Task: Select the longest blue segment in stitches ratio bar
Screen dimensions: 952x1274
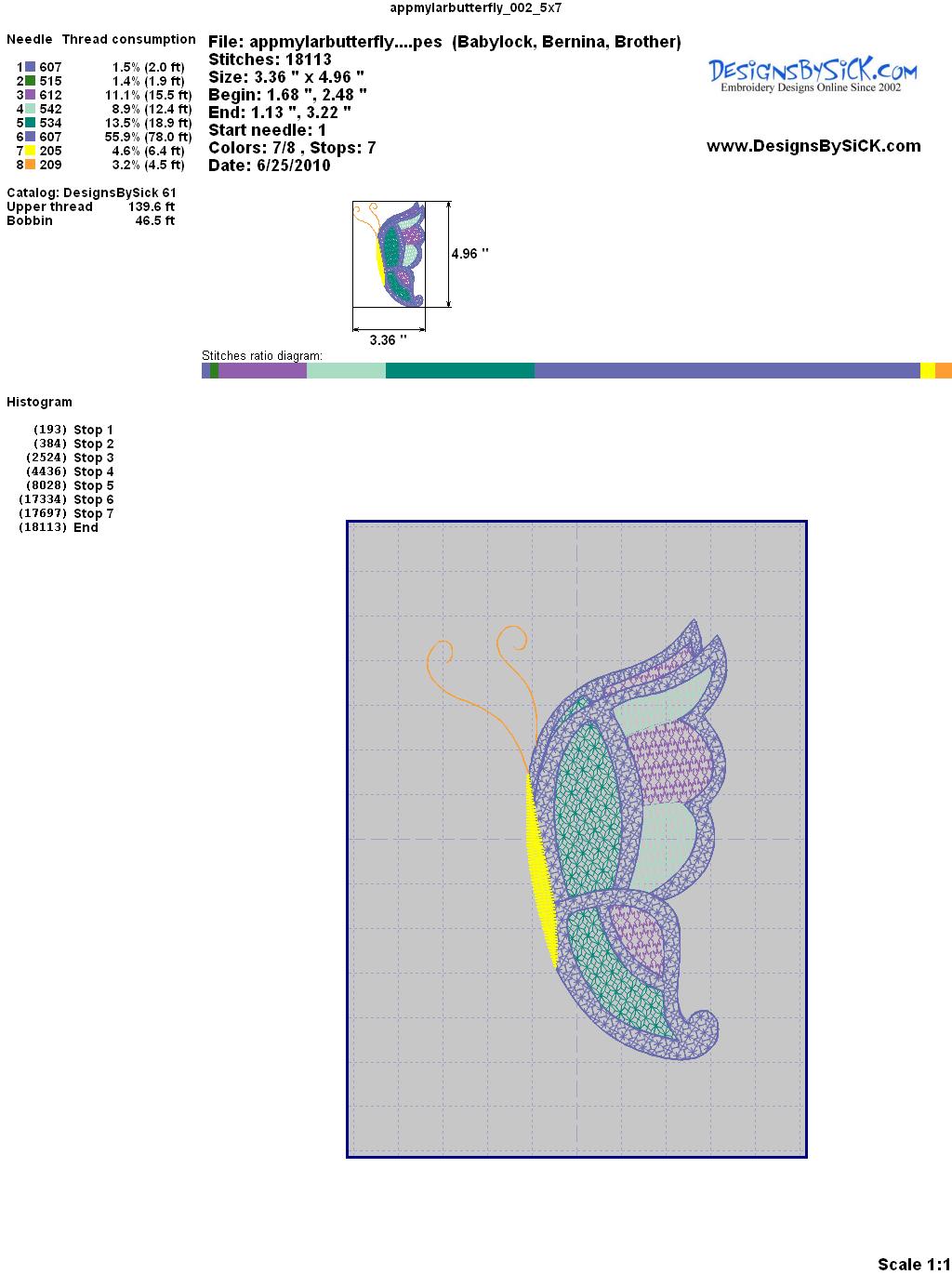Action: (726, 371)
